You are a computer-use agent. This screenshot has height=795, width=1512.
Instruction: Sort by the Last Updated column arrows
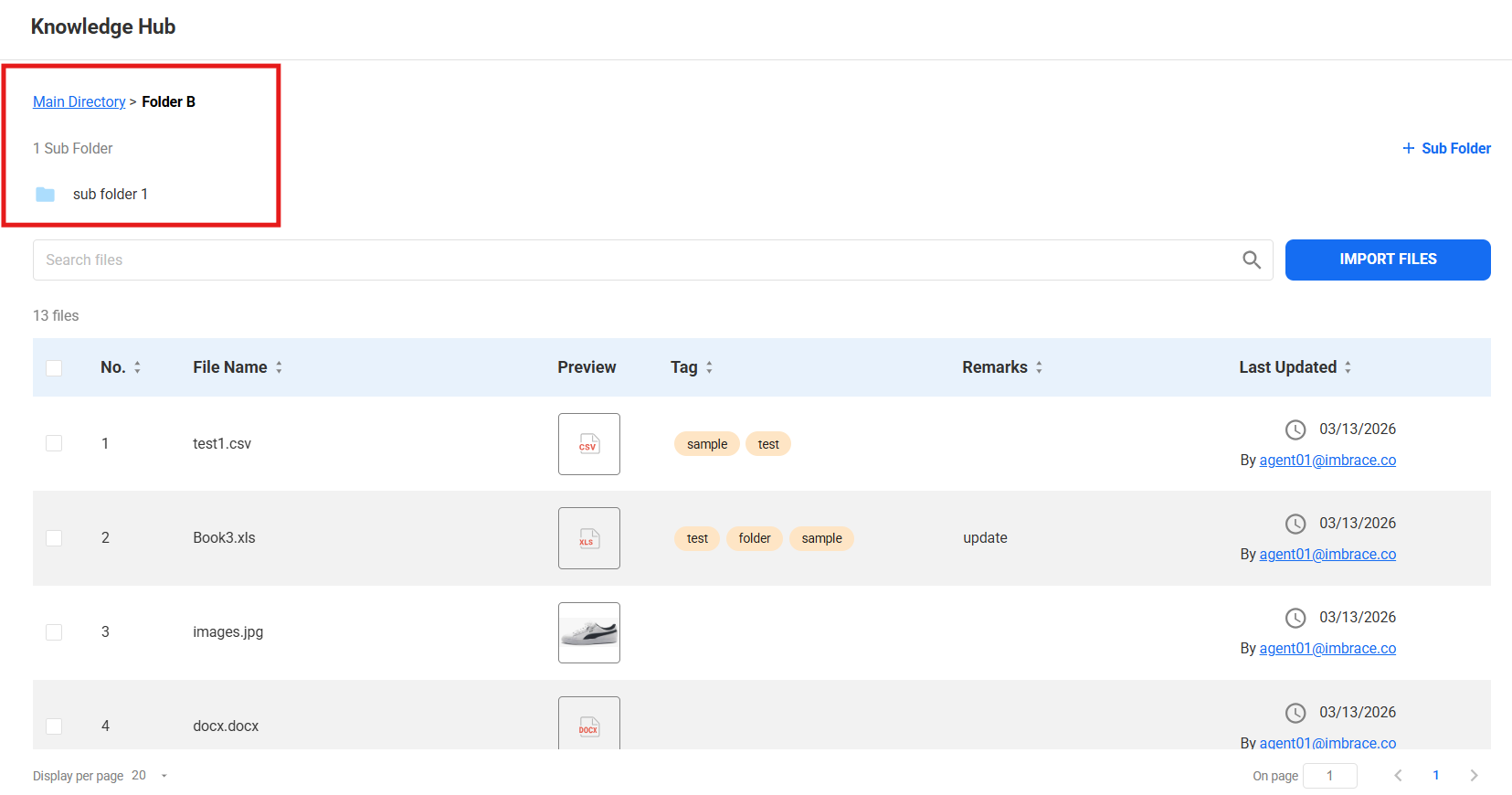(x=1348, y=367)
